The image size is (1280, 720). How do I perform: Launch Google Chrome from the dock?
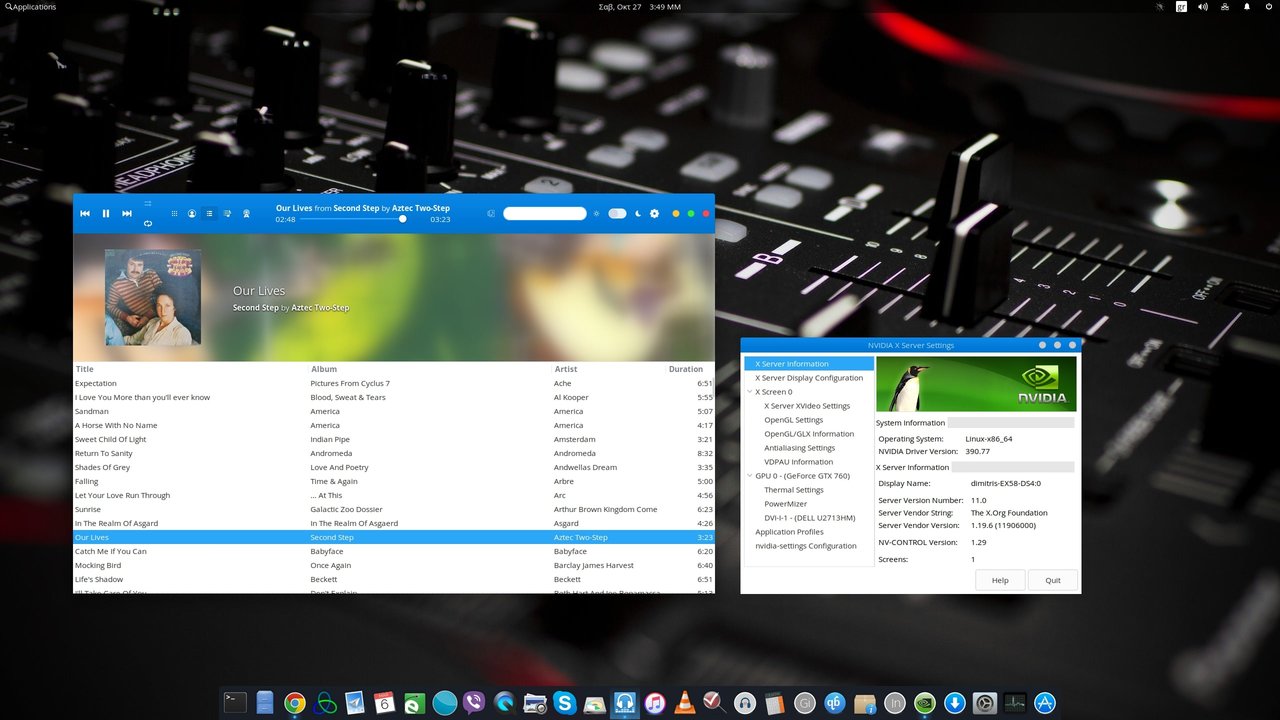click(x=294, y=703)
